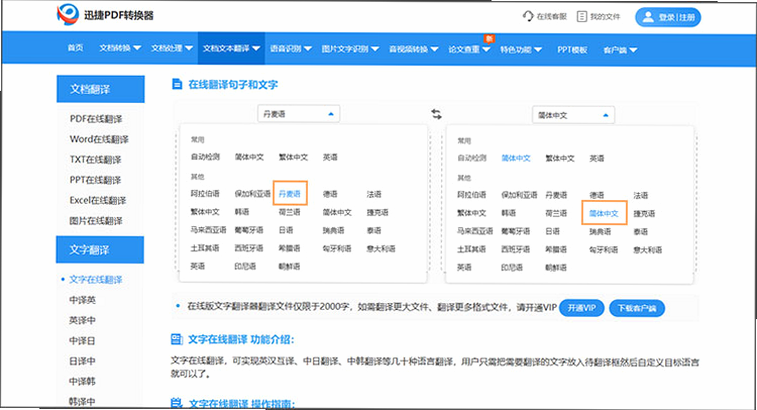Expand 文档处理 navigation menu

[x=172, y=48]
